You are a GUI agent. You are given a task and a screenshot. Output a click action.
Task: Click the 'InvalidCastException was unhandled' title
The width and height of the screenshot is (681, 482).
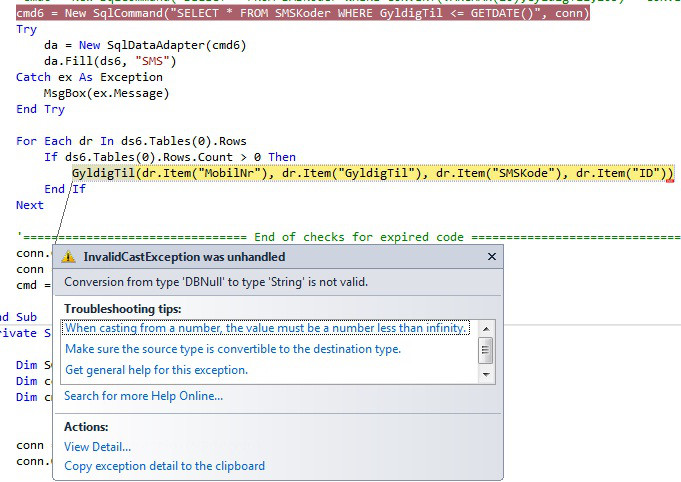pyautogui.click(x=184, y=257)
